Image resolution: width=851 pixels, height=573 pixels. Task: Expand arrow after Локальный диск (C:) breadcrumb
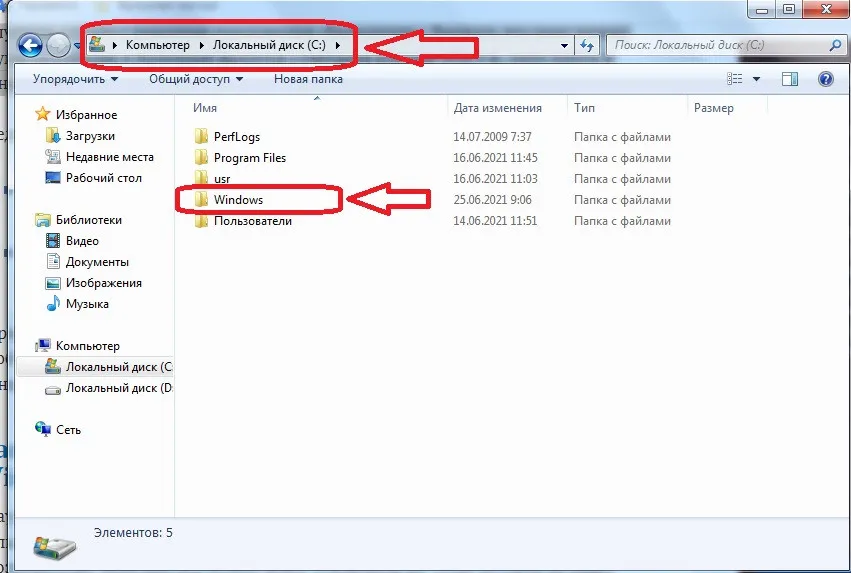click(338, 45)
